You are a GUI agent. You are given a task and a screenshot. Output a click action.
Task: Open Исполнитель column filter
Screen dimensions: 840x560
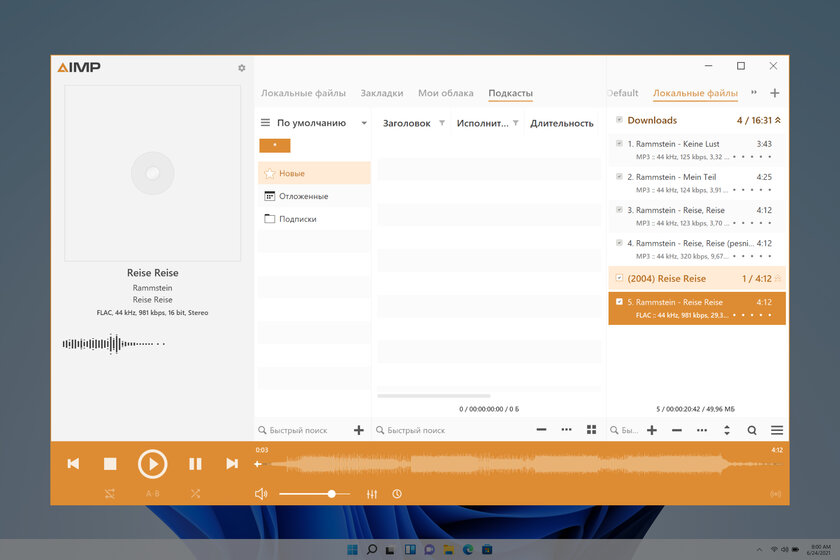pyautogui.click(x=515, y=123)
